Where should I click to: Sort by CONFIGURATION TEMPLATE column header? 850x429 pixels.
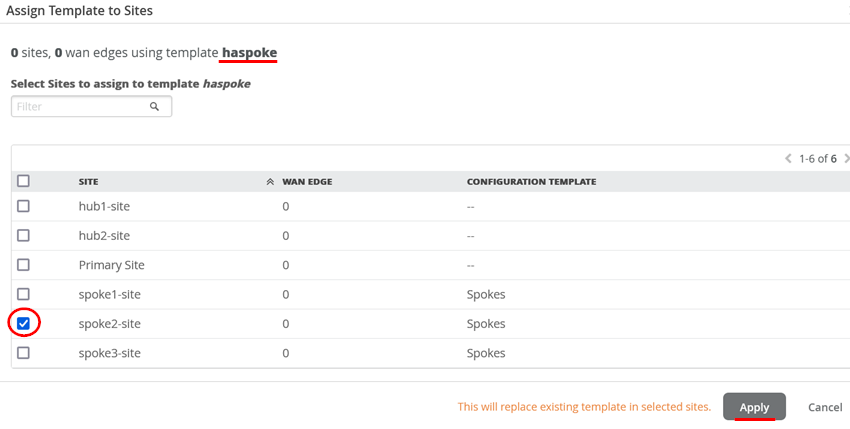pyautogui.click(x=531, y=182)
